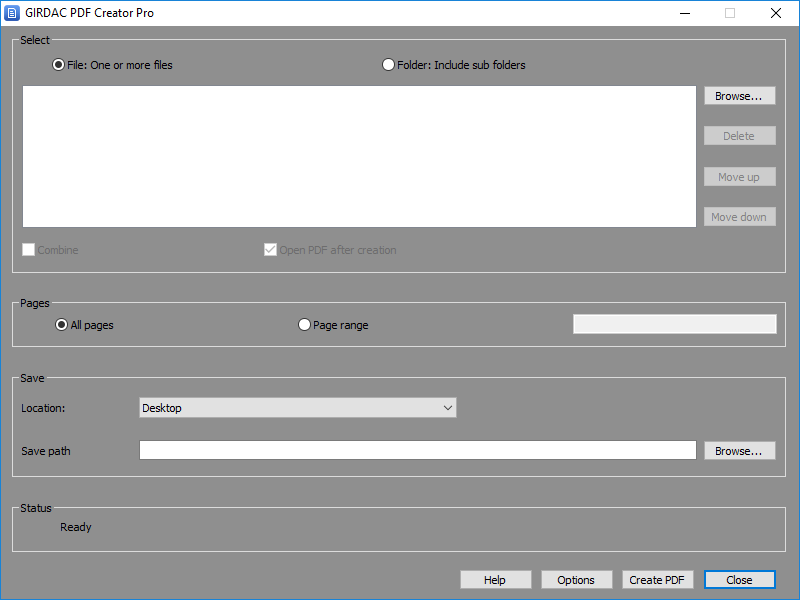Open the Location dropdown showing Desktop
The image size is (800, 600).
297,408
